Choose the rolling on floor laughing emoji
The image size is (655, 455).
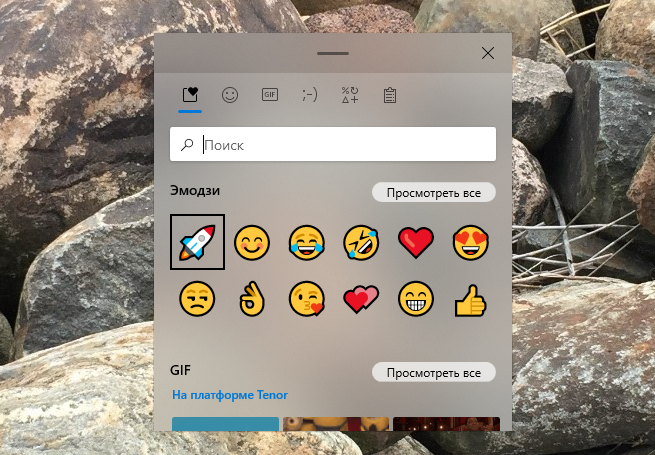[x=361, y=242]
